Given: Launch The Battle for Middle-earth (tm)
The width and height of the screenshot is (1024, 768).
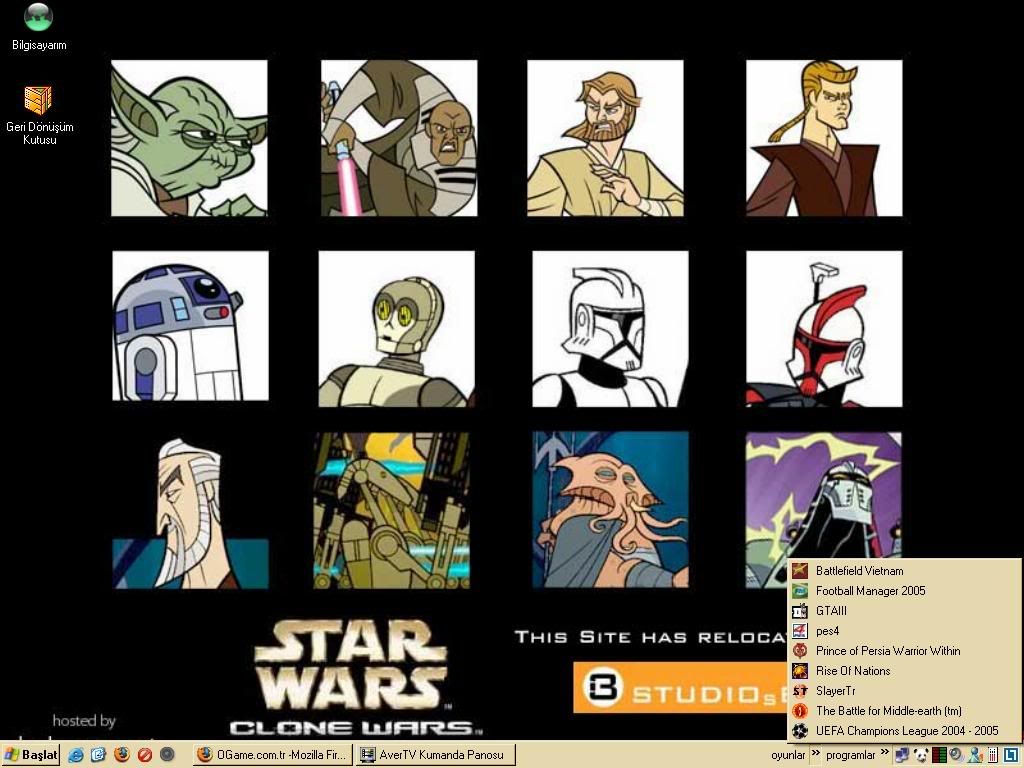Looking at the screenshot, I should click(x=904, y=711).
